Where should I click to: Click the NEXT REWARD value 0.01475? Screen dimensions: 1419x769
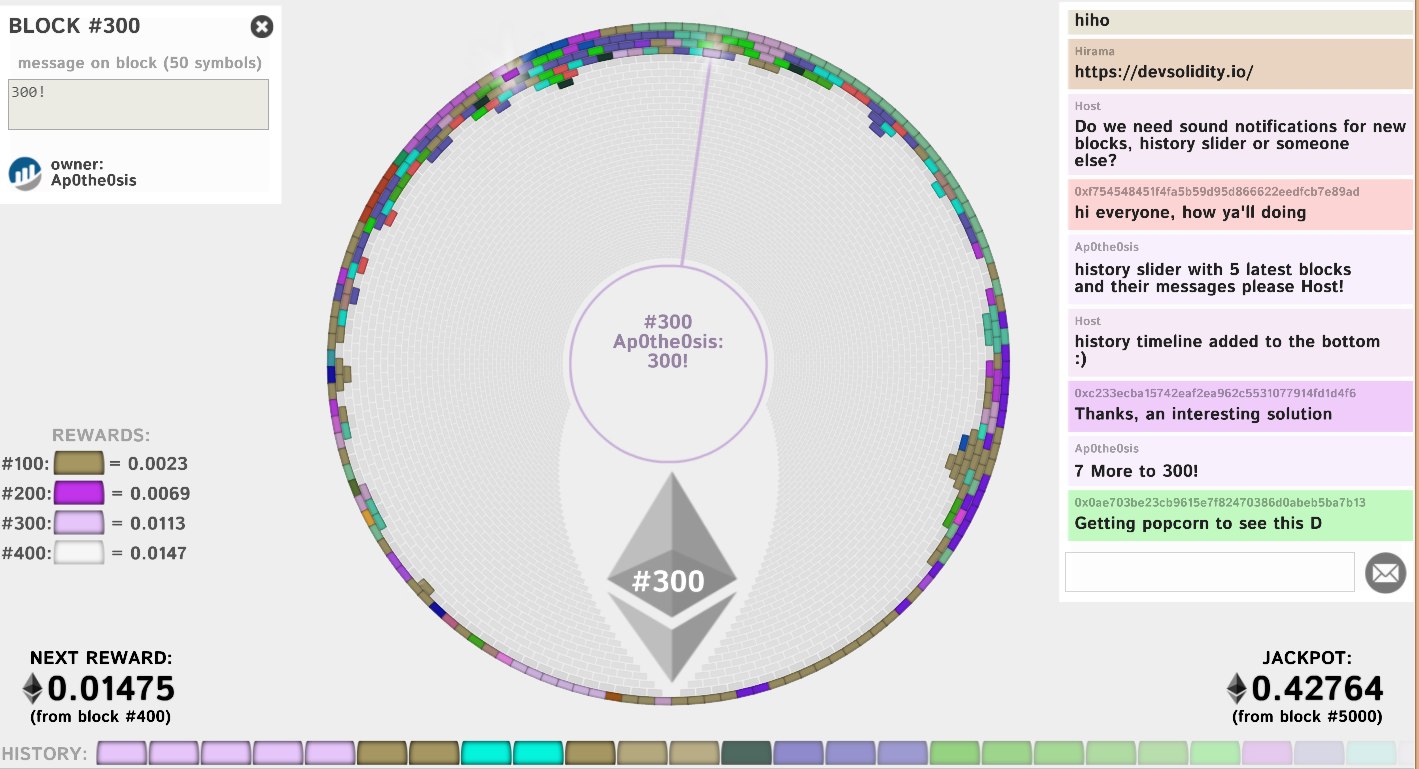111,688
